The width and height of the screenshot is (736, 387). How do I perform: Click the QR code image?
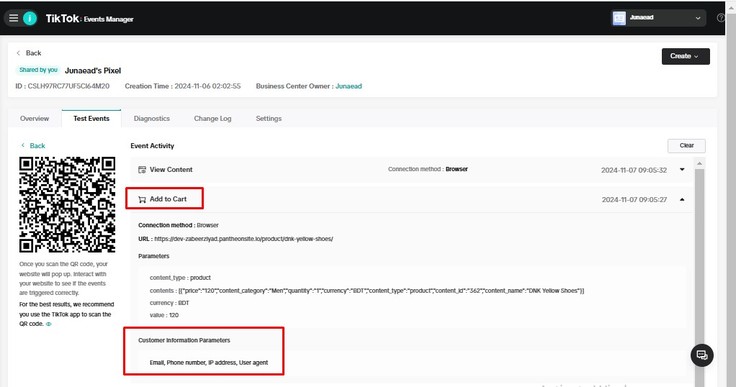pyautogui.click(x=67, y=204)
